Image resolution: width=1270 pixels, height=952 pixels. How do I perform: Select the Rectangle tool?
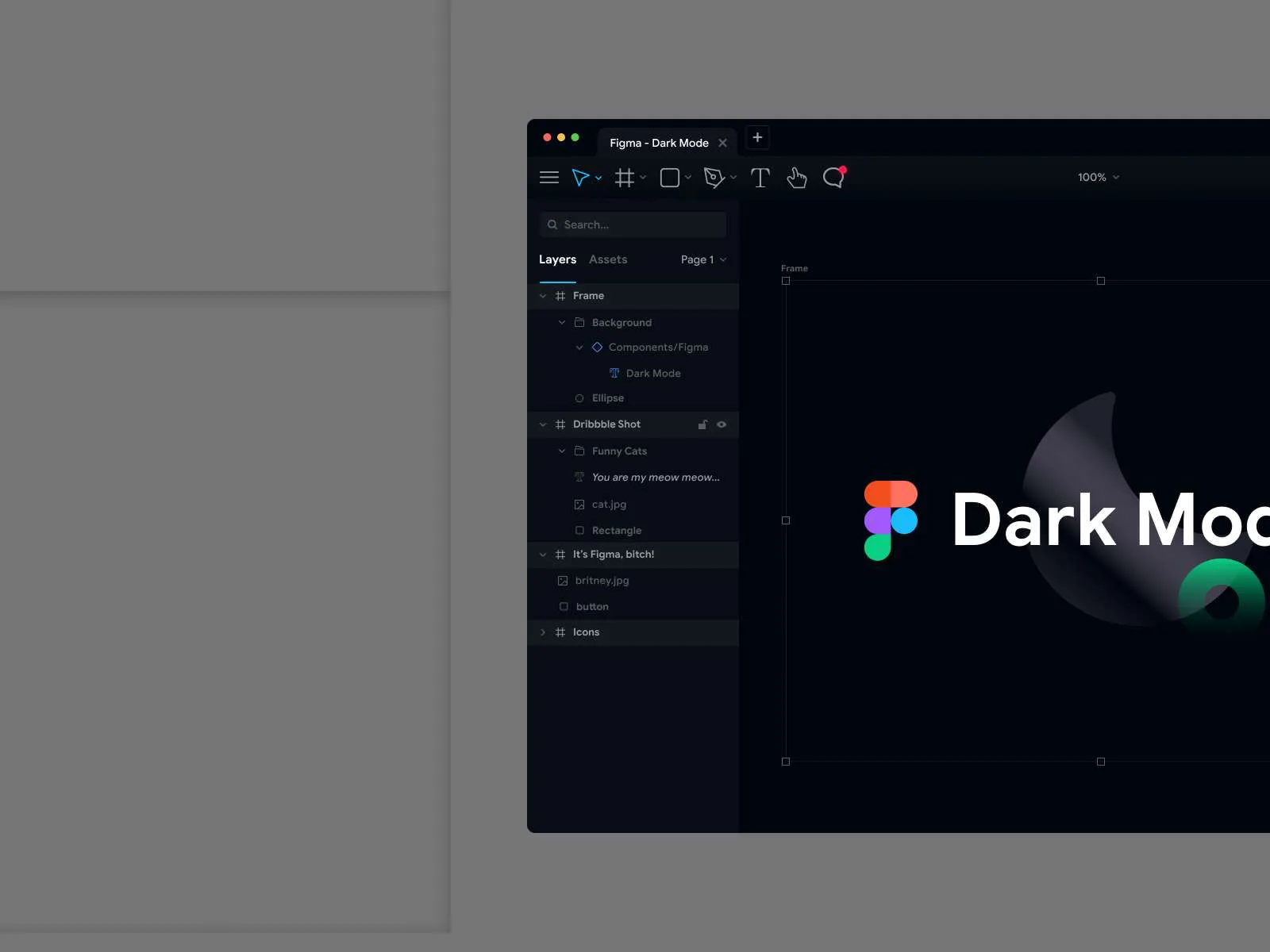668,177
